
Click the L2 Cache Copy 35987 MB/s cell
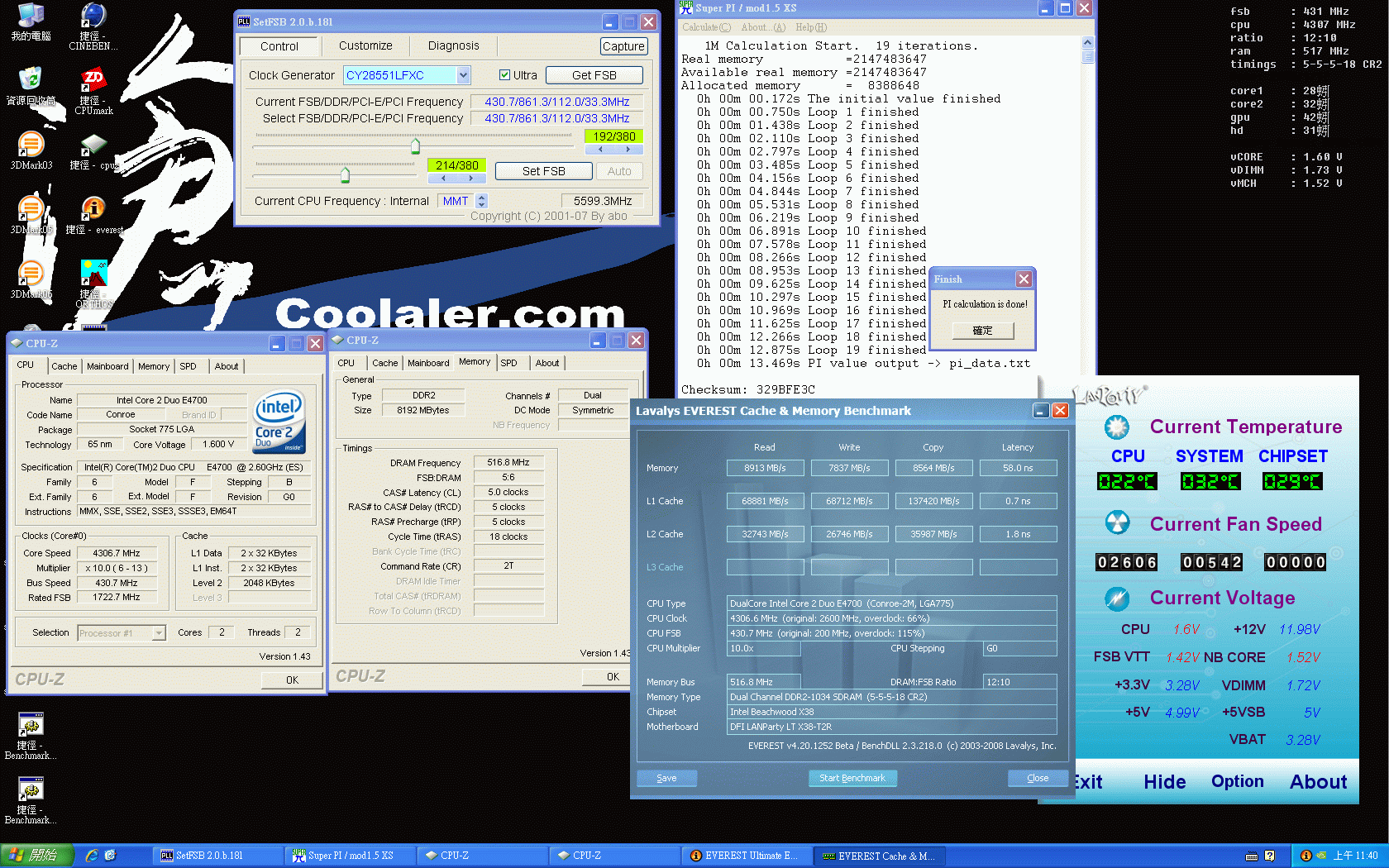pyautogui.click(x=933, y=534)
